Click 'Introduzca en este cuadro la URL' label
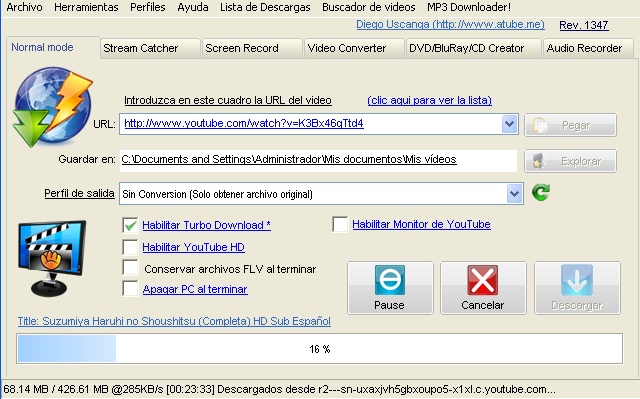640x399 pixels. point(228,100)
